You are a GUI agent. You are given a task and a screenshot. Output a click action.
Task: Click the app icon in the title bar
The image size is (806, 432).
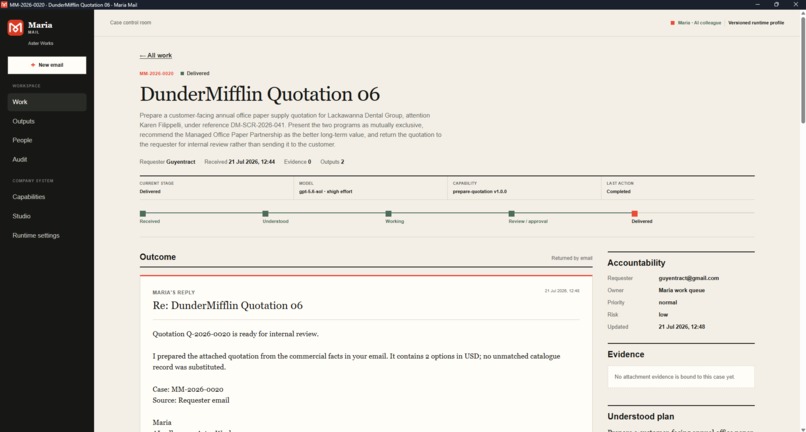coord(4,5)
